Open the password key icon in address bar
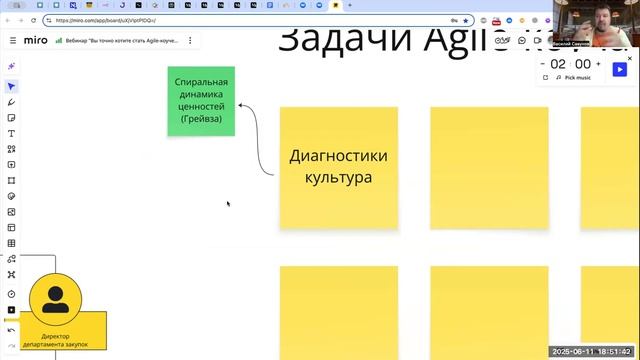Viewport: 640px width, 360px height. pos(454,20)
